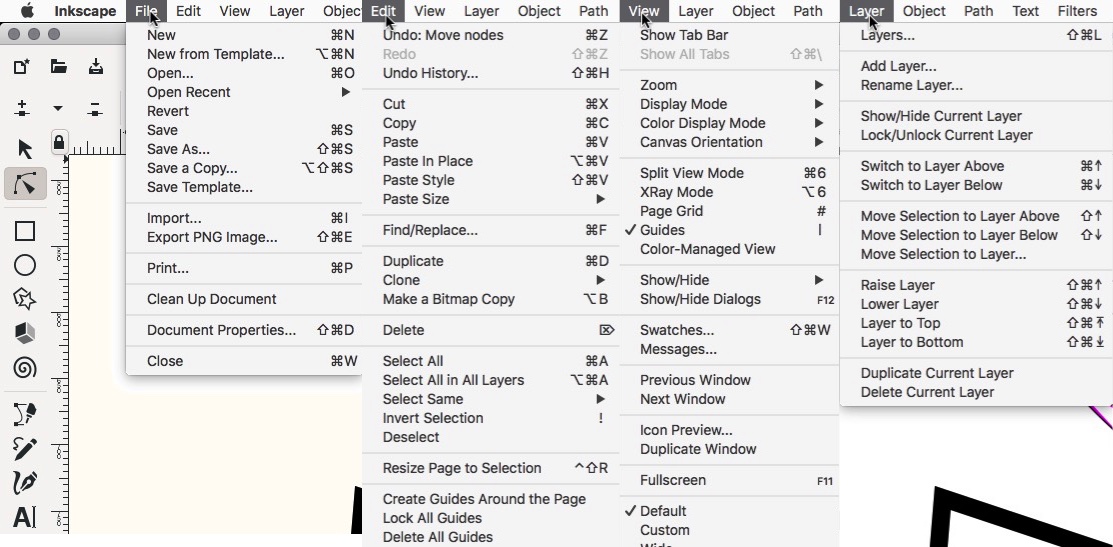Select the Bezier curve pen tool
Viewport: 1113px width, 547px height.
pos(25,414)
